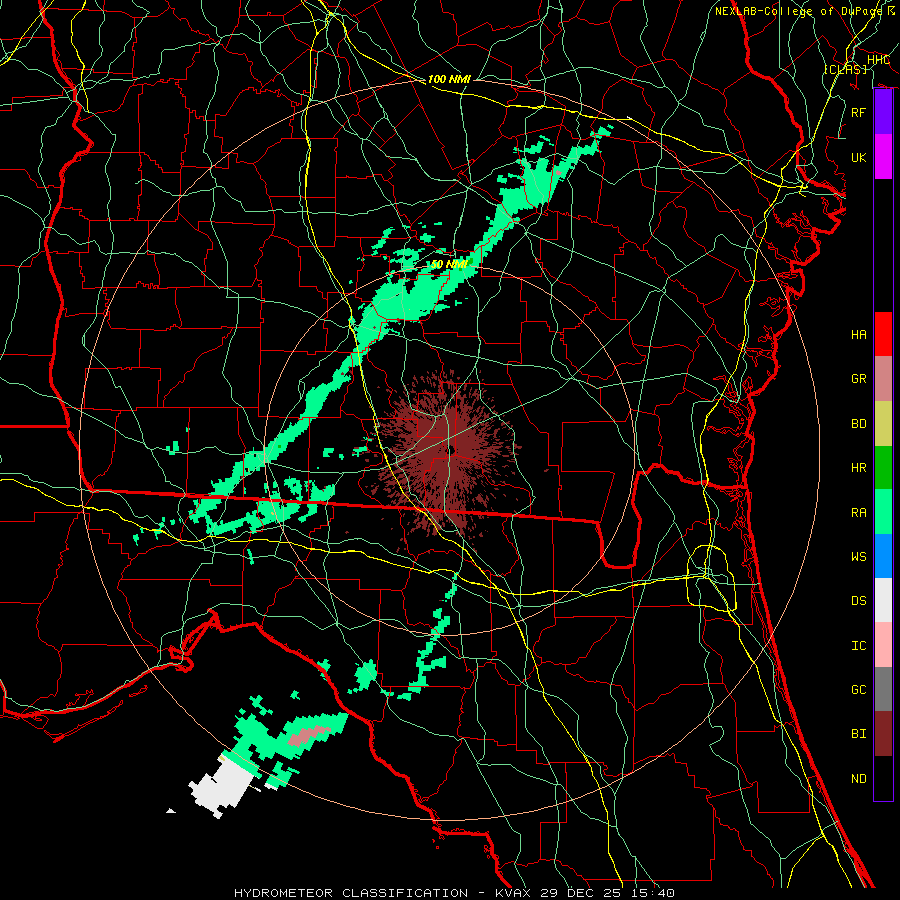900x900 pixels.
Task: Click the "ND" legend label
Action: point(859,779)
